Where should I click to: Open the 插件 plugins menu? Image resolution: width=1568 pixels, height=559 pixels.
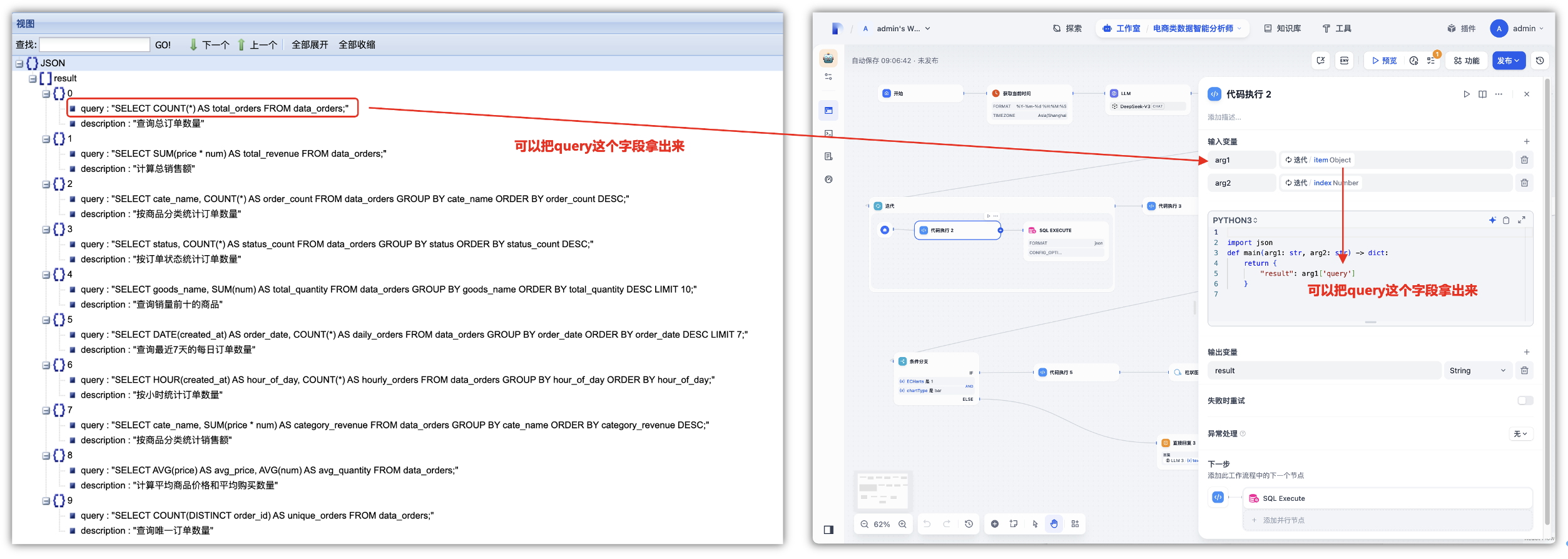point(1461,28)
